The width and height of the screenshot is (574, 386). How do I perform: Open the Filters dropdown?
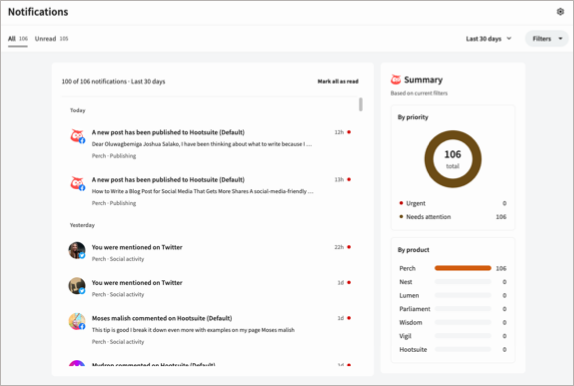point(547,39)
